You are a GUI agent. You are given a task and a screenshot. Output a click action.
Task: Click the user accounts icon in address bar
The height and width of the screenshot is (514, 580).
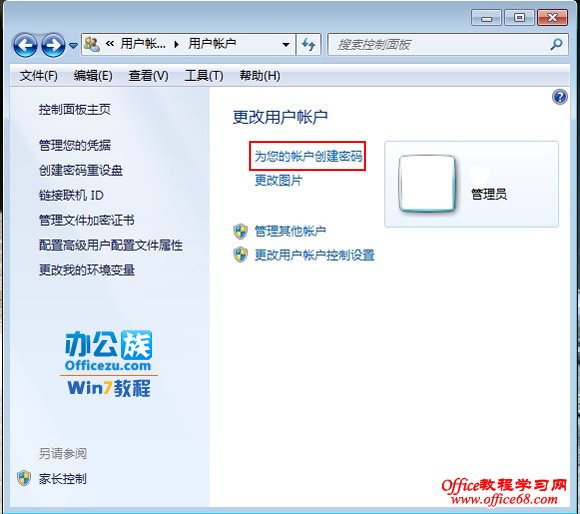[91, 45]
